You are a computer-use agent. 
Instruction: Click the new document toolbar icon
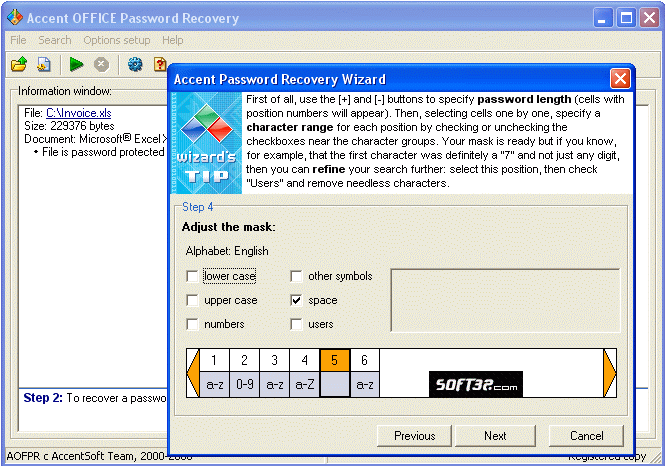(44, 64)
